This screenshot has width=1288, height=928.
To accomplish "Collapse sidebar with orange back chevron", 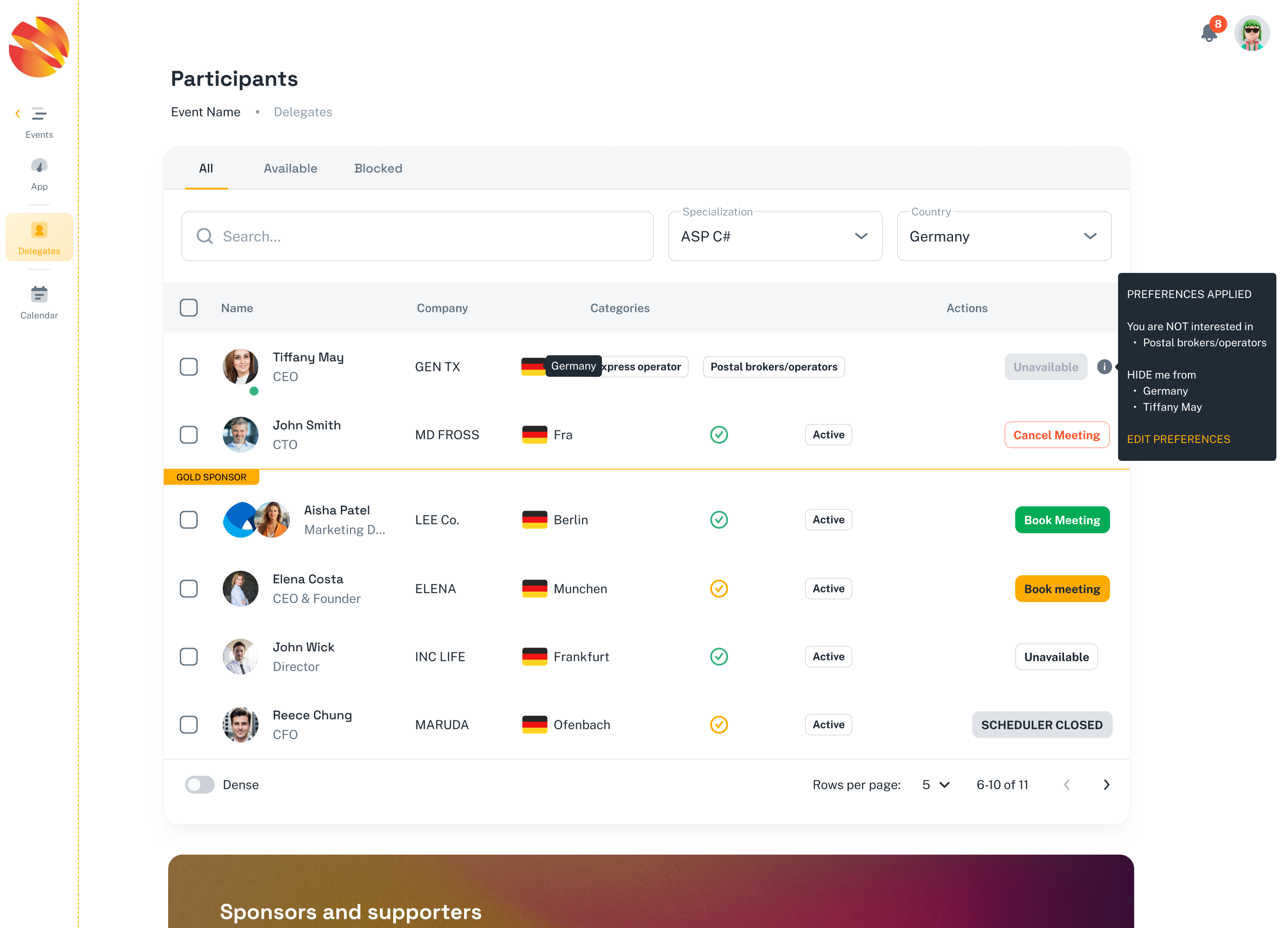I will tap(17, 114).
